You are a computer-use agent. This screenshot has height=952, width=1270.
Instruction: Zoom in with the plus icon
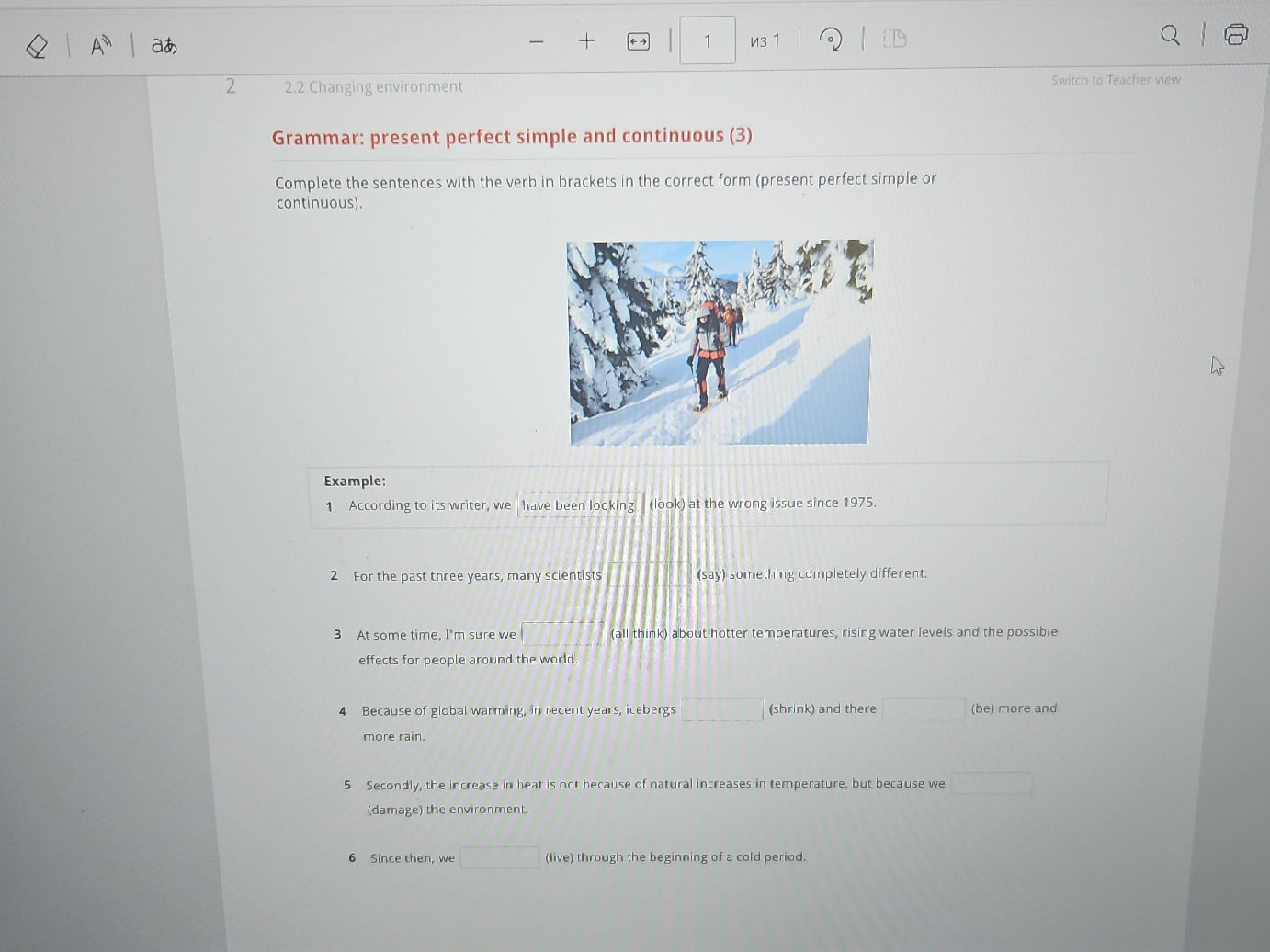(x=586, y=40)
